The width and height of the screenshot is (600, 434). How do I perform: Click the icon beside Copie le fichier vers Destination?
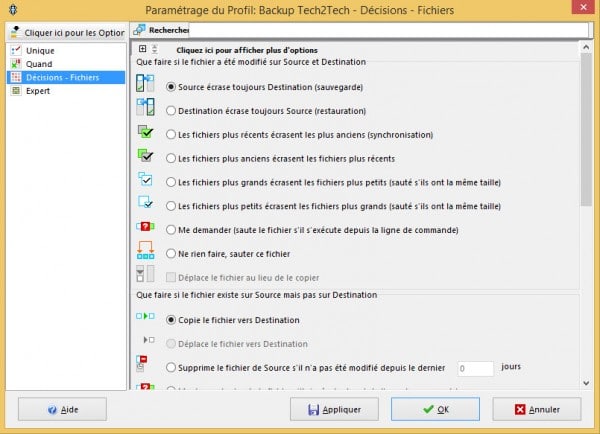coord(146,319)
